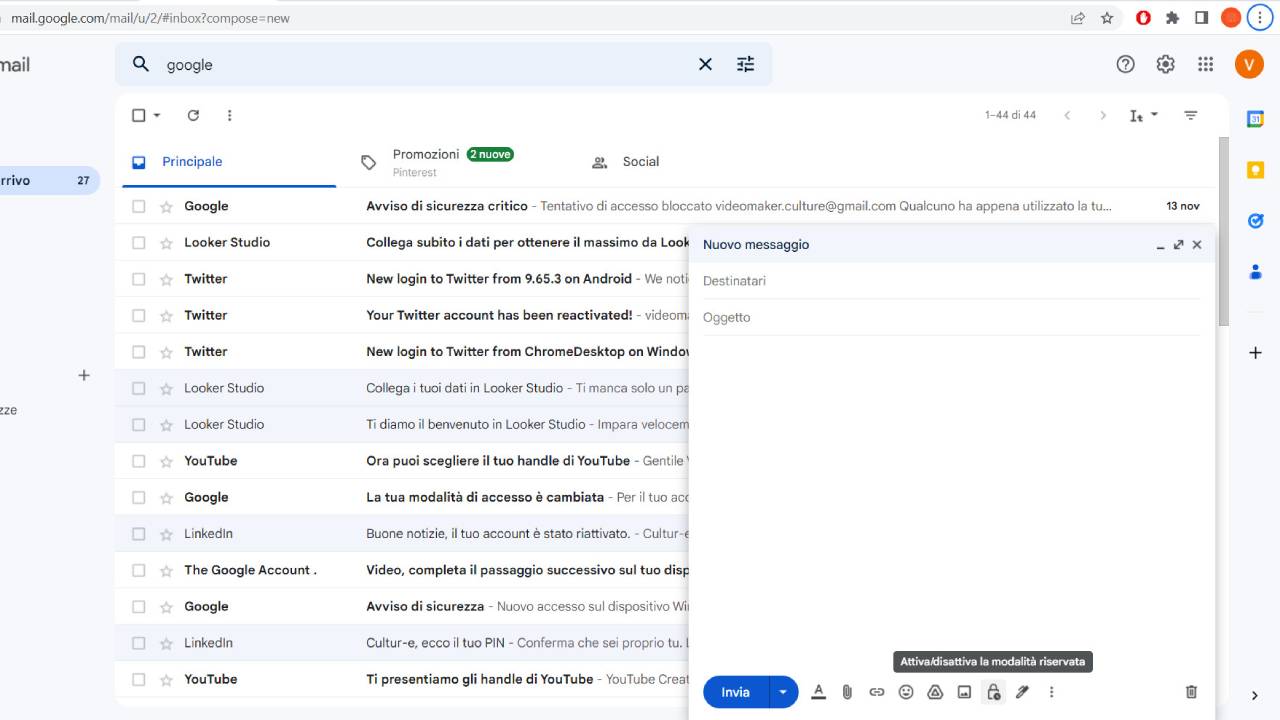
Task: Share this page from address bar
Action: (1077, 18)
